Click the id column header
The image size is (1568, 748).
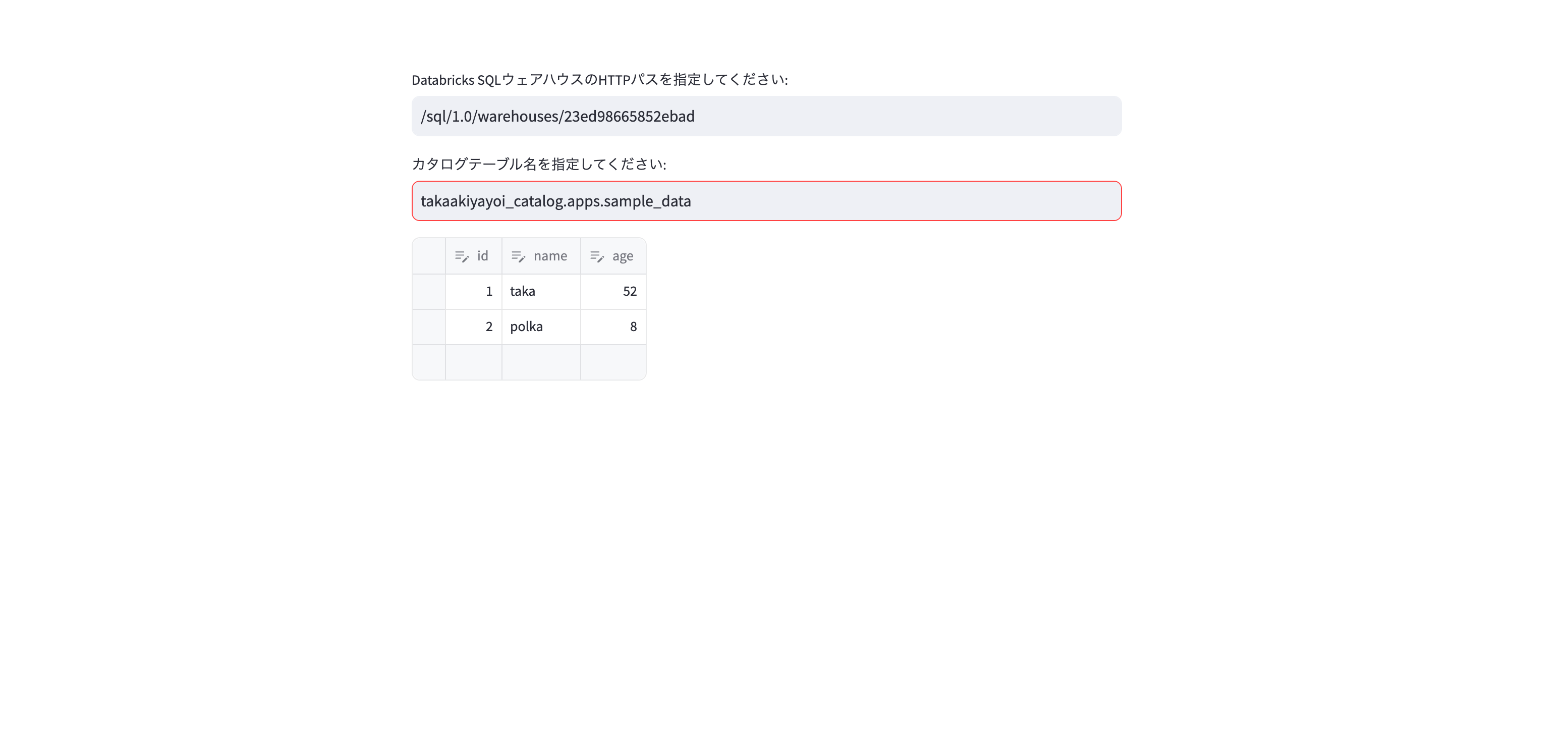pos(475,256)
